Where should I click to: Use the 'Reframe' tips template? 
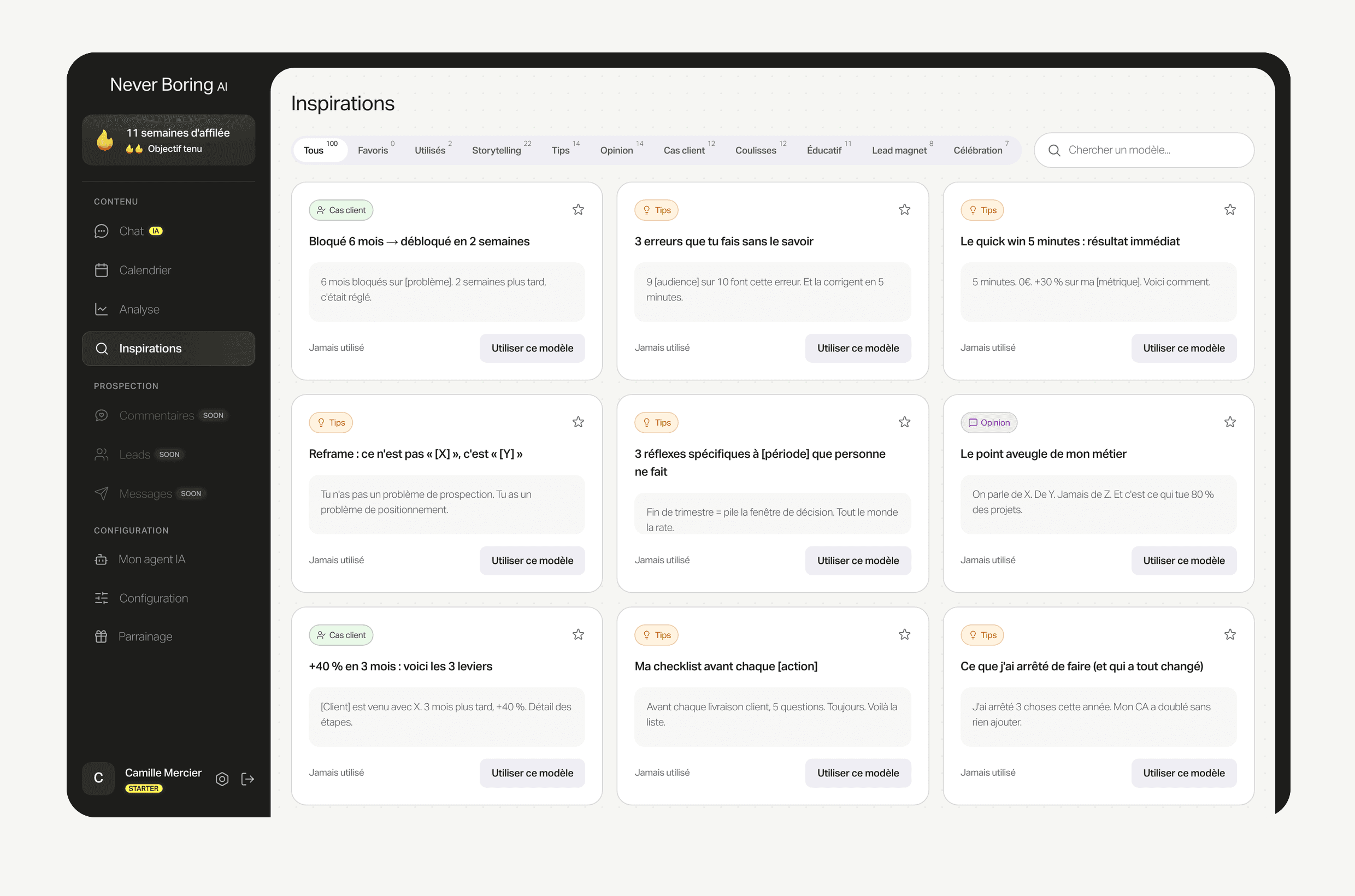coord(532,561)
